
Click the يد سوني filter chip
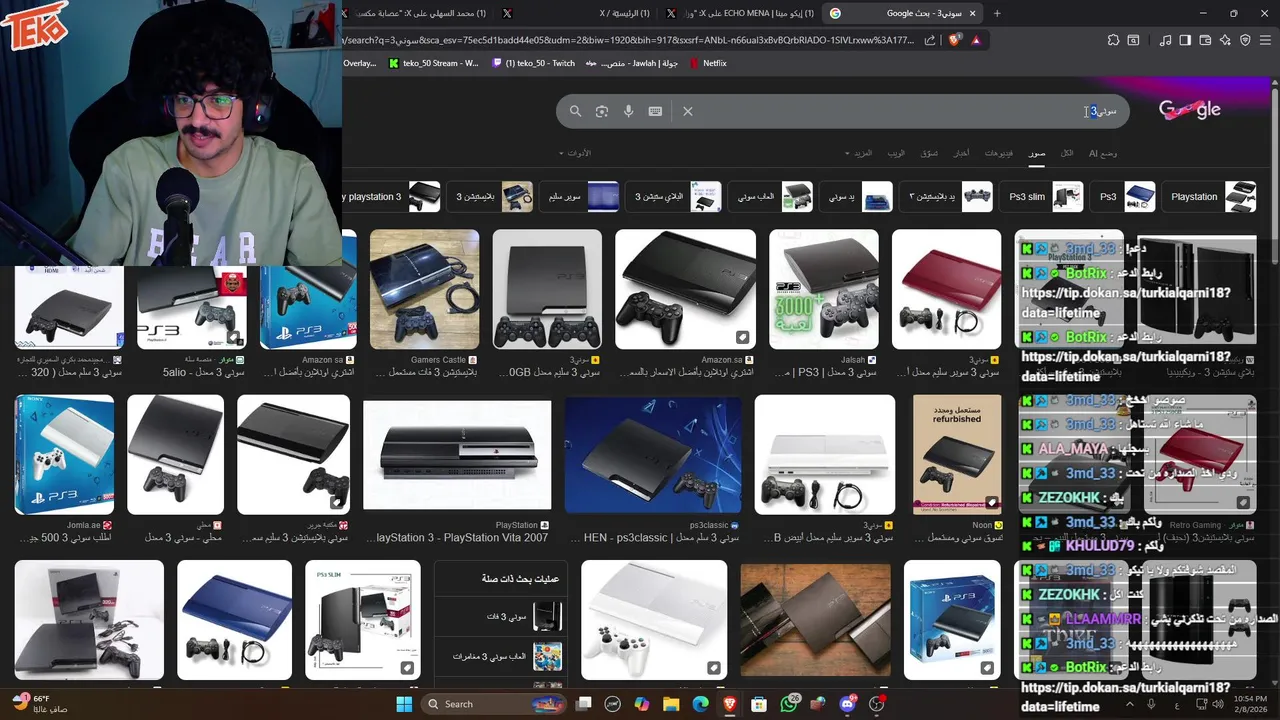click(x=858, y=197)
